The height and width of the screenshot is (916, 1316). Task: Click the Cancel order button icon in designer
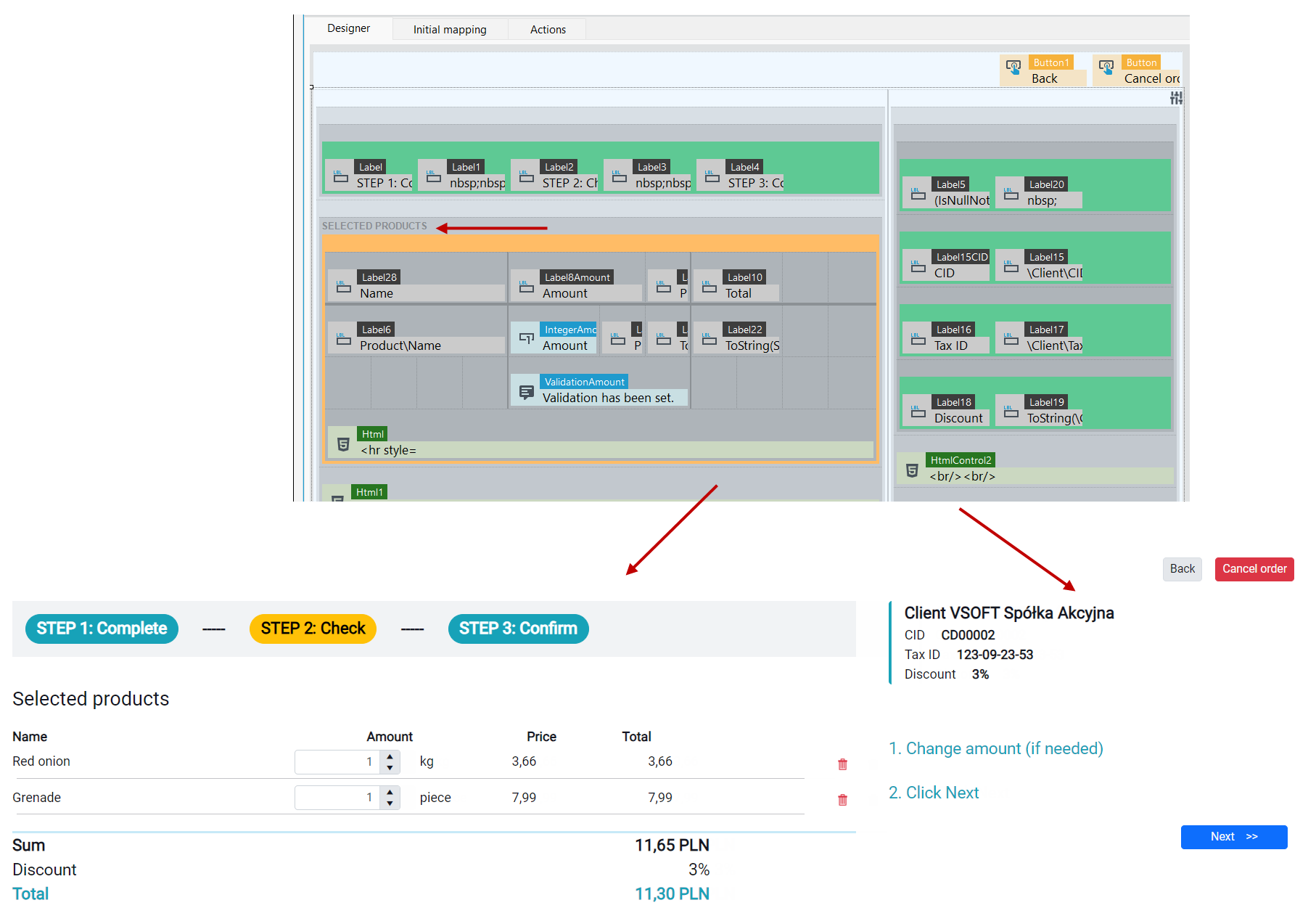tap(1106, 67)
